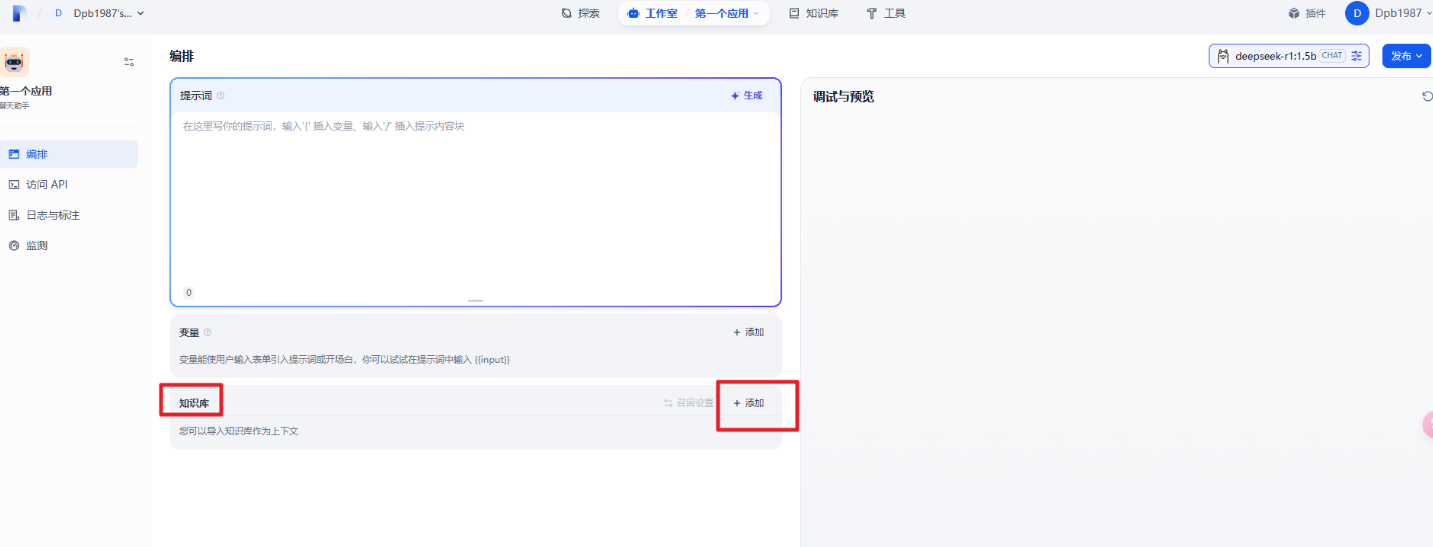Click the 发布 publish button
Image resolution: width=1433 pixels, height=547 pixels.
(1406, 56)
